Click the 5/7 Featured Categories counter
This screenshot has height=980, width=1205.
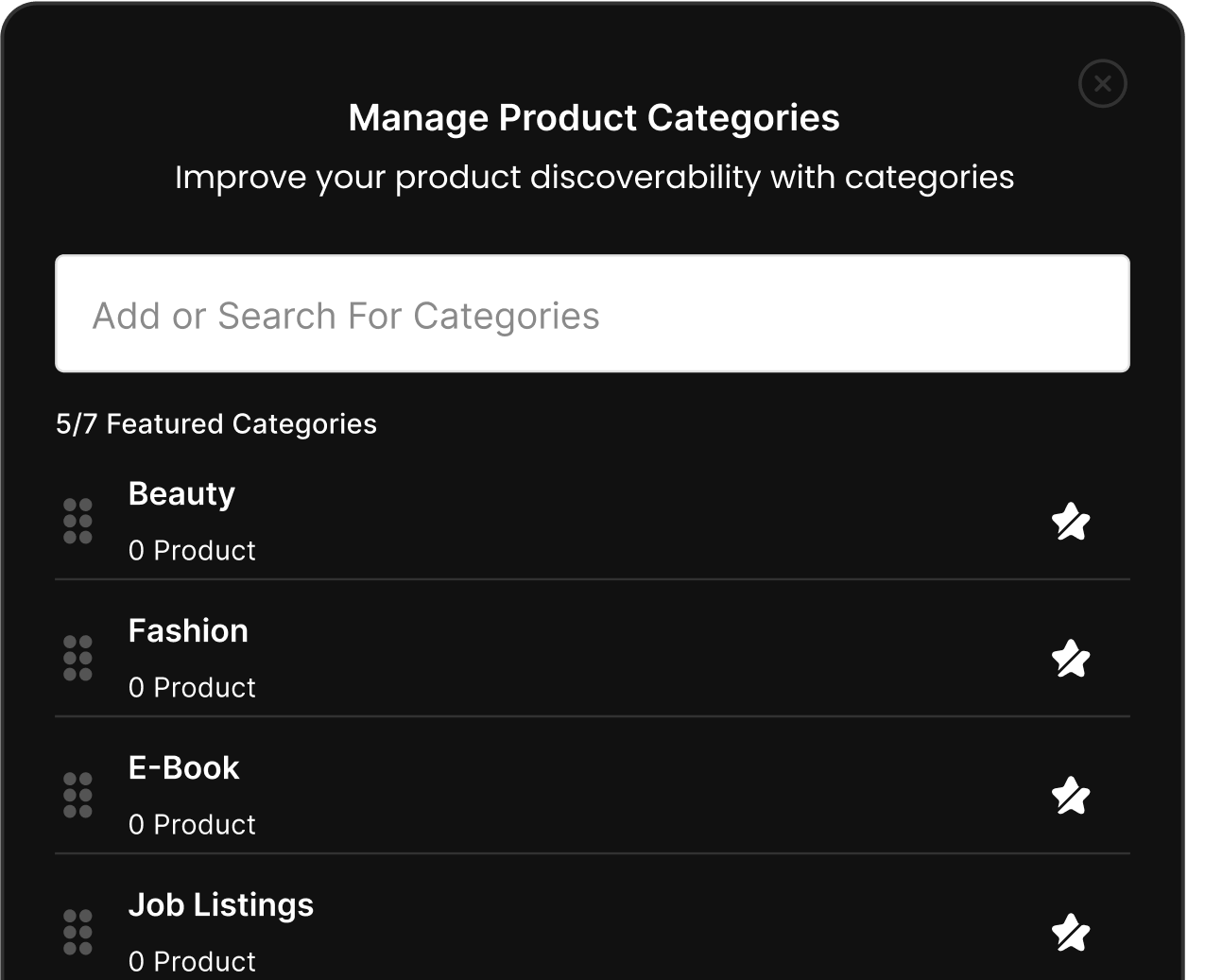pyautogui.click(x=215, y=424)
